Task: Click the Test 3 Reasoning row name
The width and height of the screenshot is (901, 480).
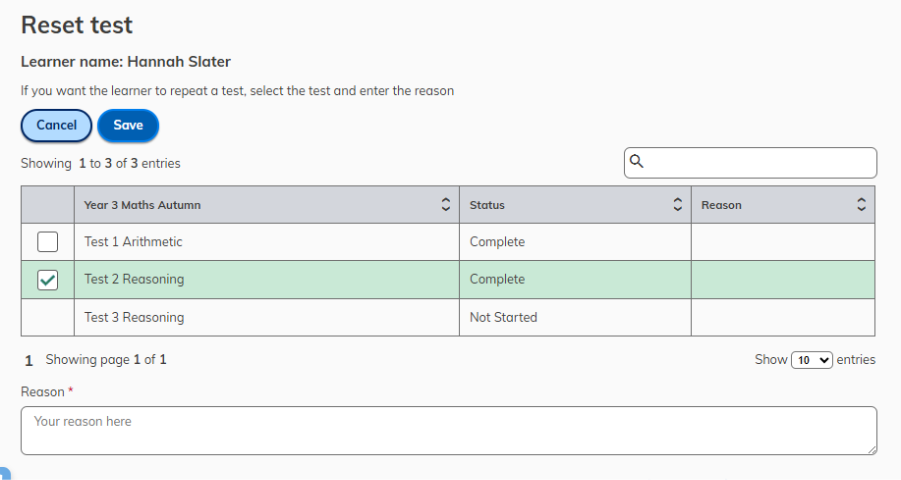Action: 134,317
